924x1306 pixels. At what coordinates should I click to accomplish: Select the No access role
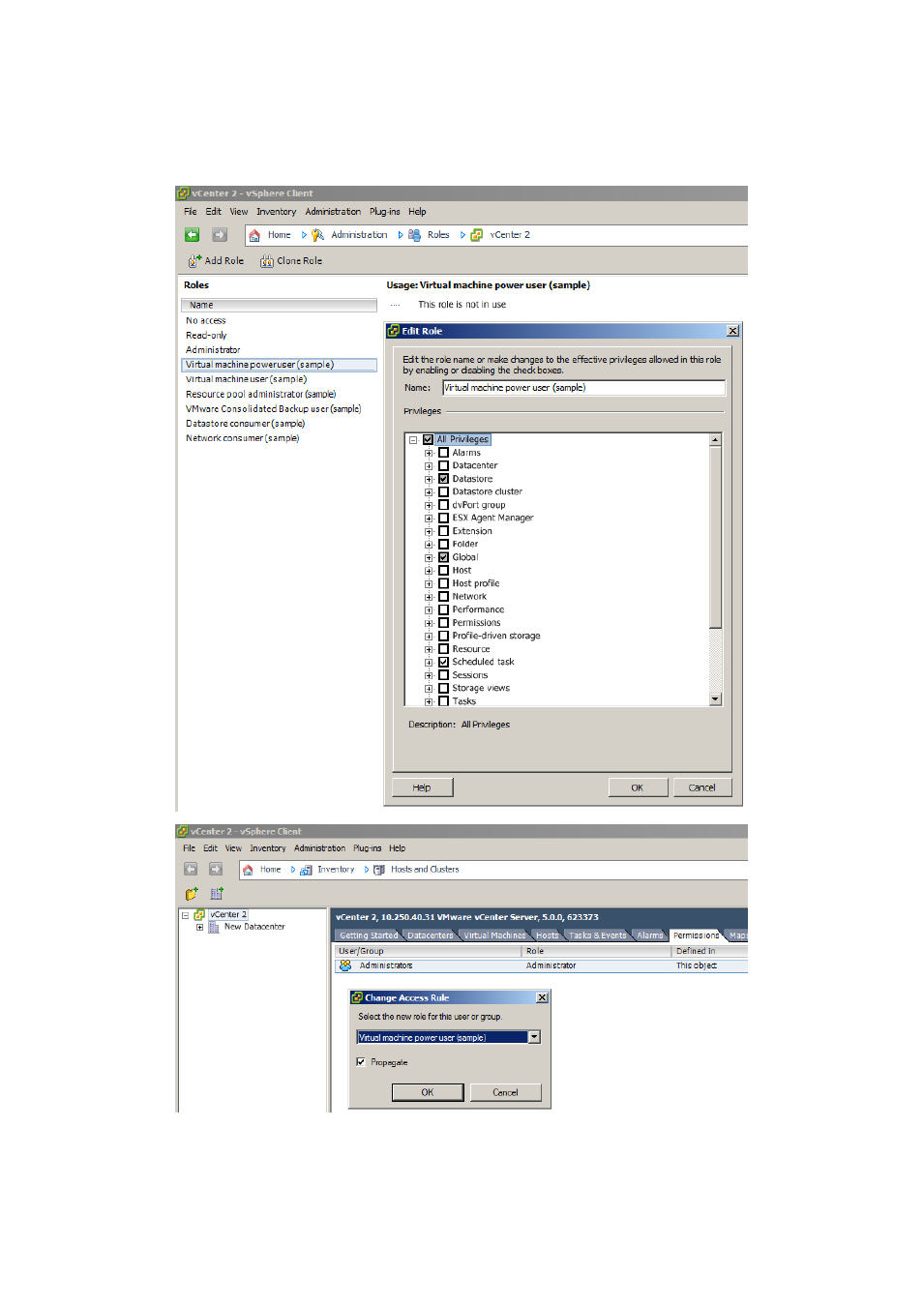tap(206, 321)
